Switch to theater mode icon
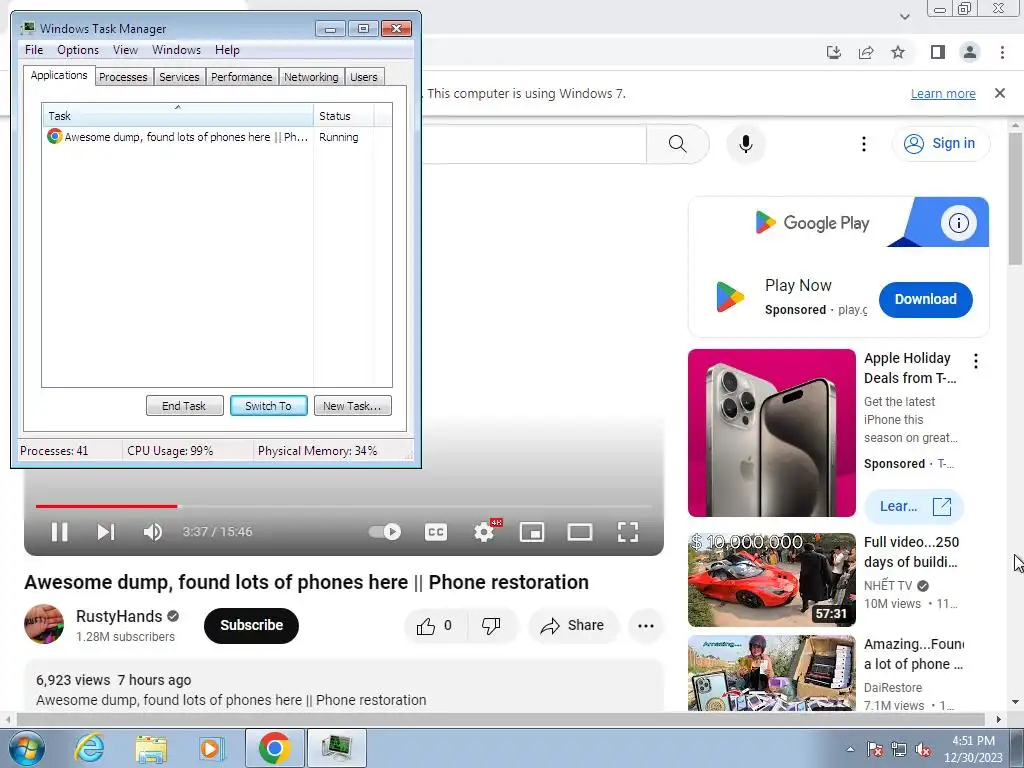Image resolution: width=1024 pixels, height=768 pixels. pyautogui.click(x=580, y=532)
